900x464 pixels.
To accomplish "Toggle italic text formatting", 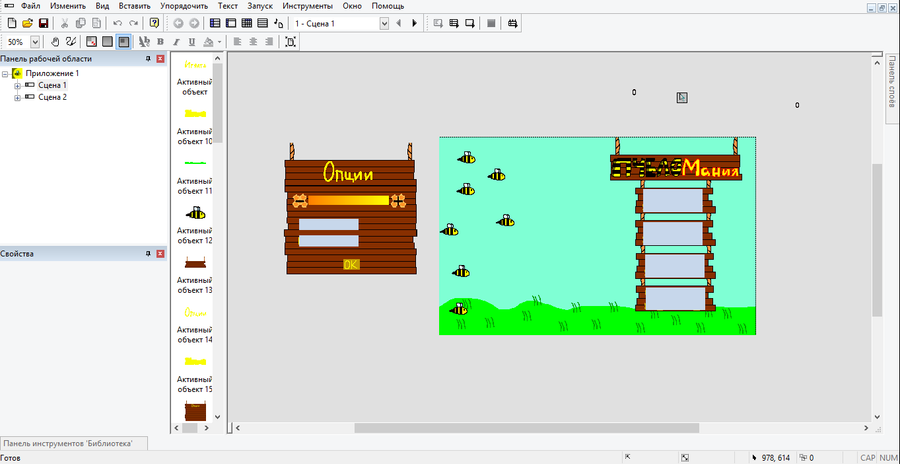I will 176,41.
